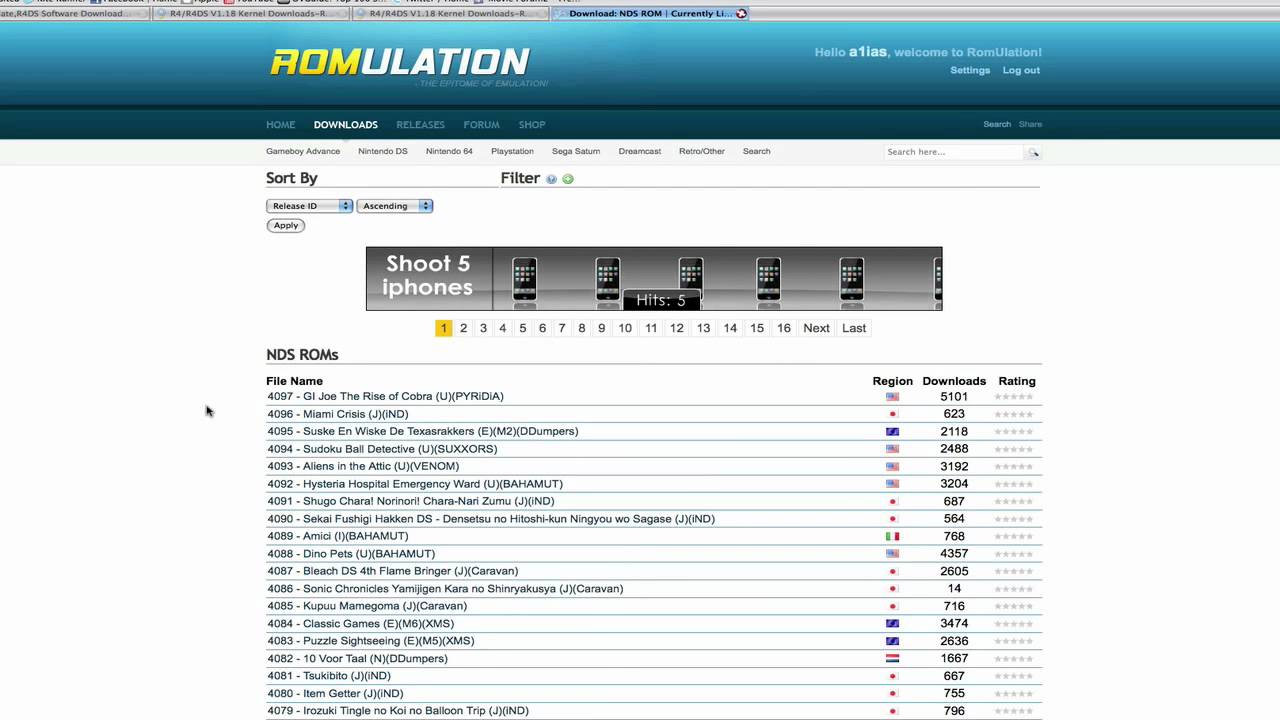Open 4093 Aliens in the Attic ROM
The image size is (1280, 720).
click(x=363, y=466)
